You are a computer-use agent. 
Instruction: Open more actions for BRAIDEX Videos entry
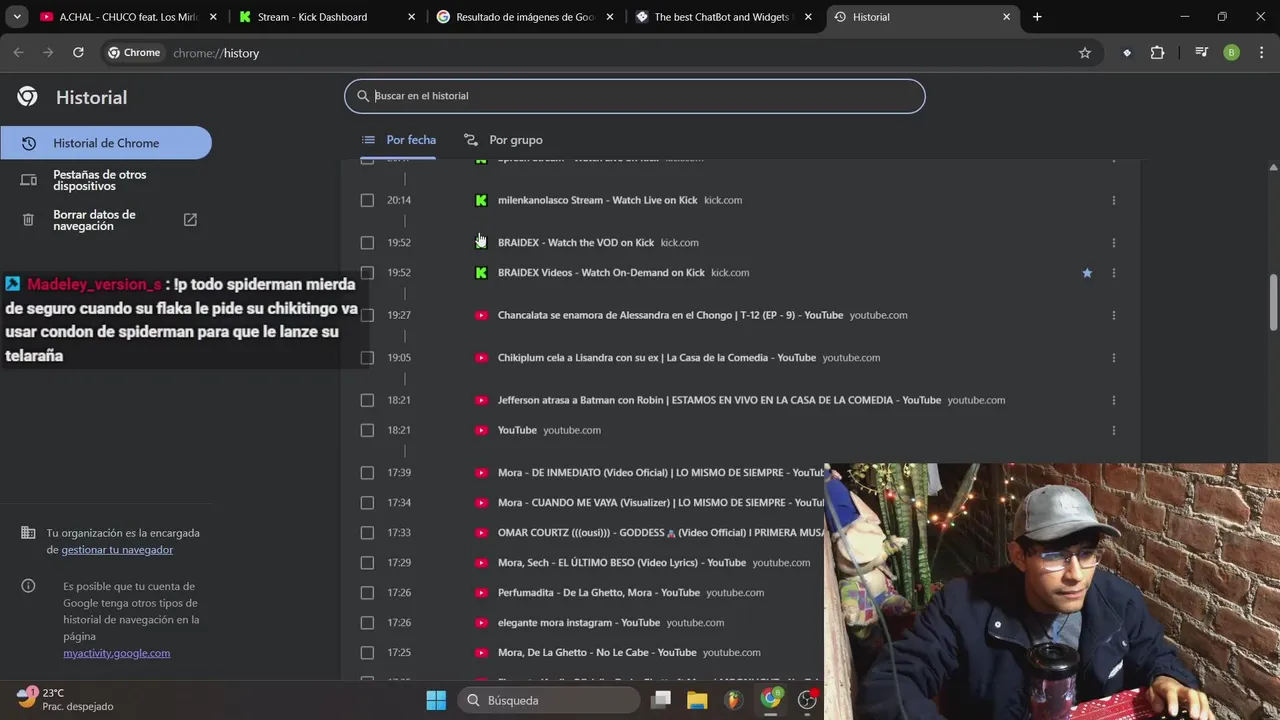click(x=1113, y=272)
